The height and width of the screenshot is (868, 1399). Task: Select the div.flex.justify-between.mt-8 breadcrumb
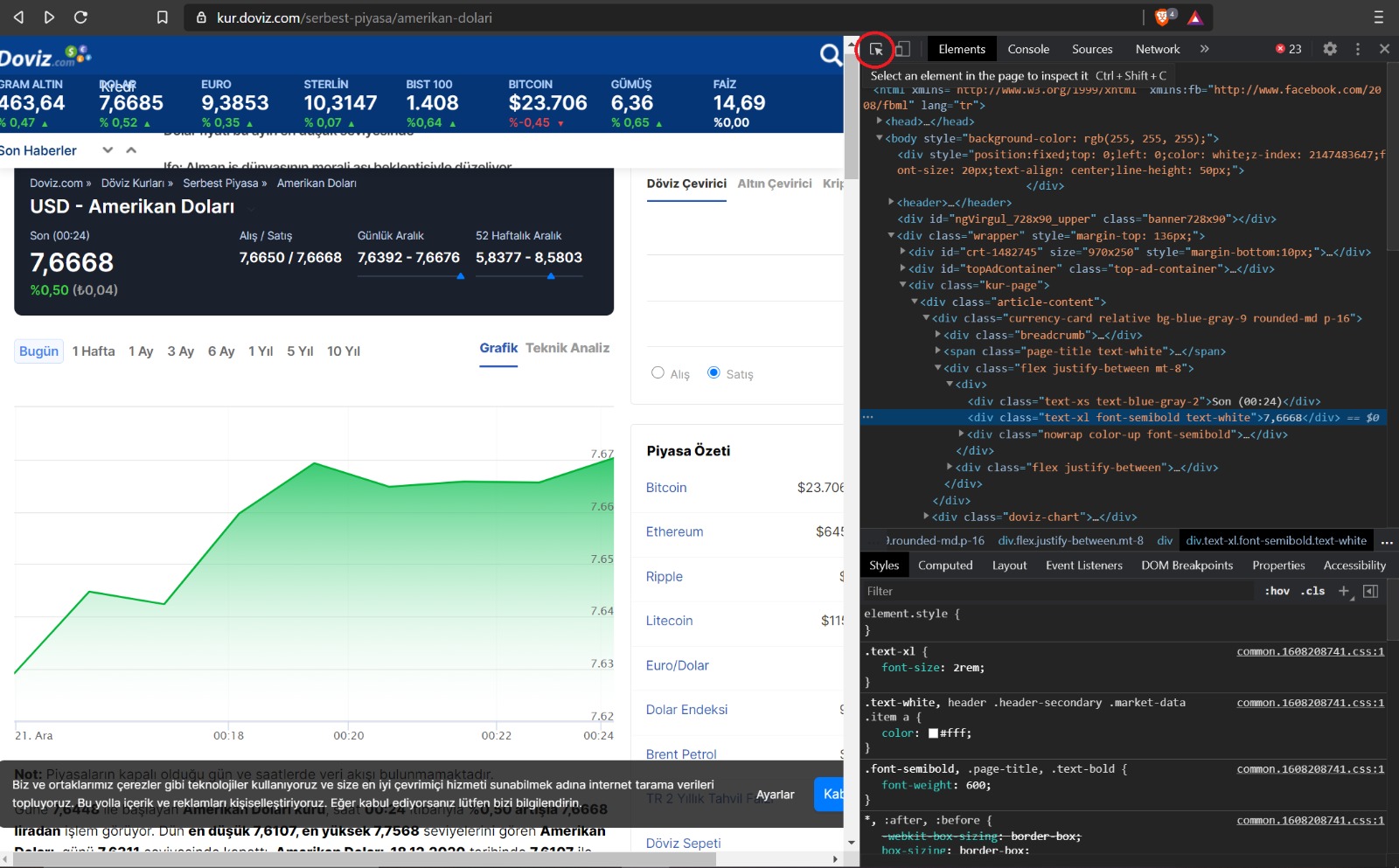click(1070, 541)
